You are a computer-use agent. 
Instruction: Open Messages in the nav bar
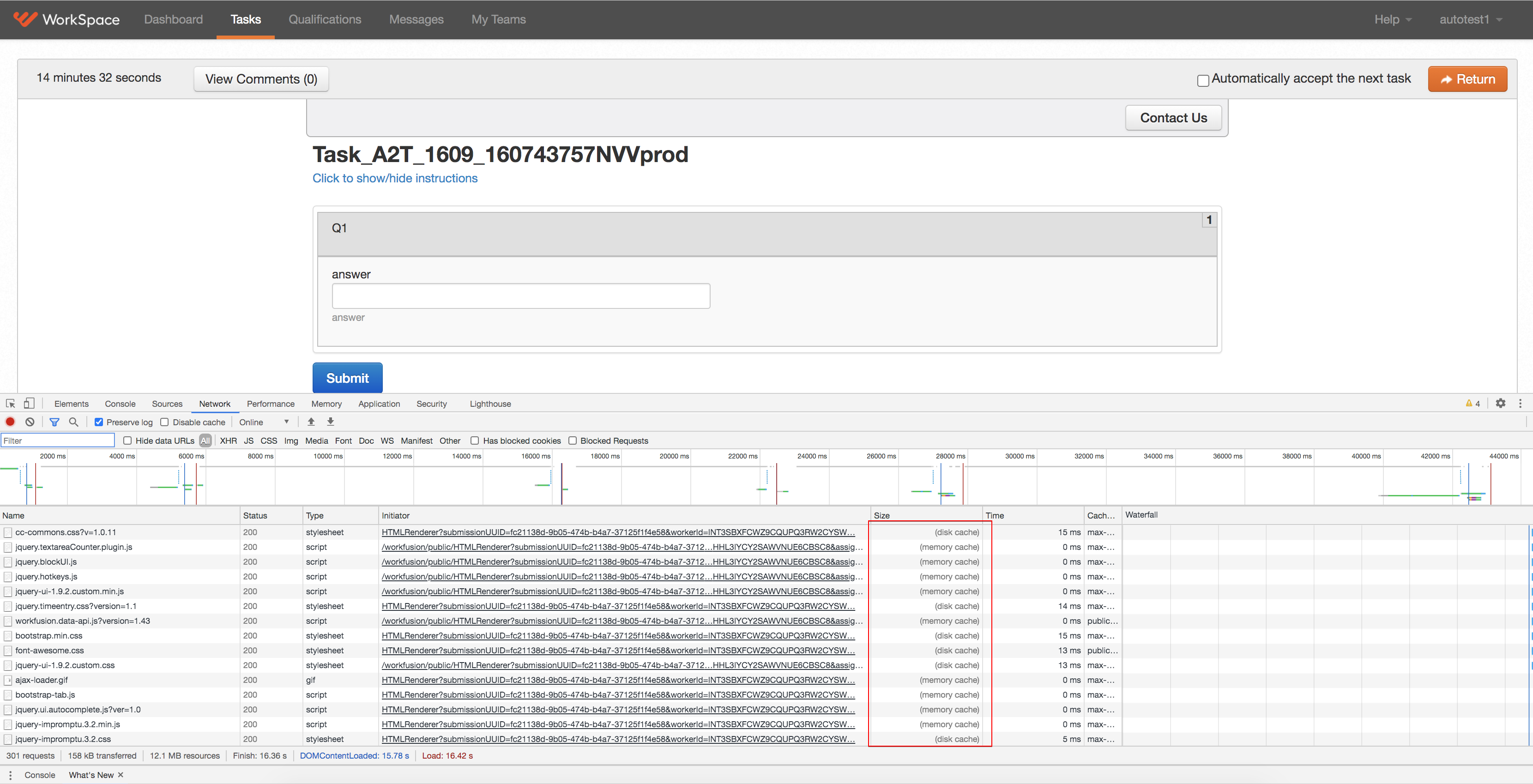tap(416, 20)
